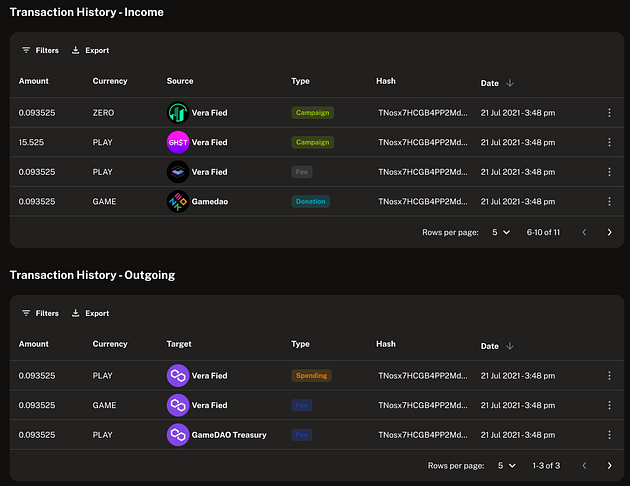Click the Donation type badge
630x486 pixels.
pos(310,201)
